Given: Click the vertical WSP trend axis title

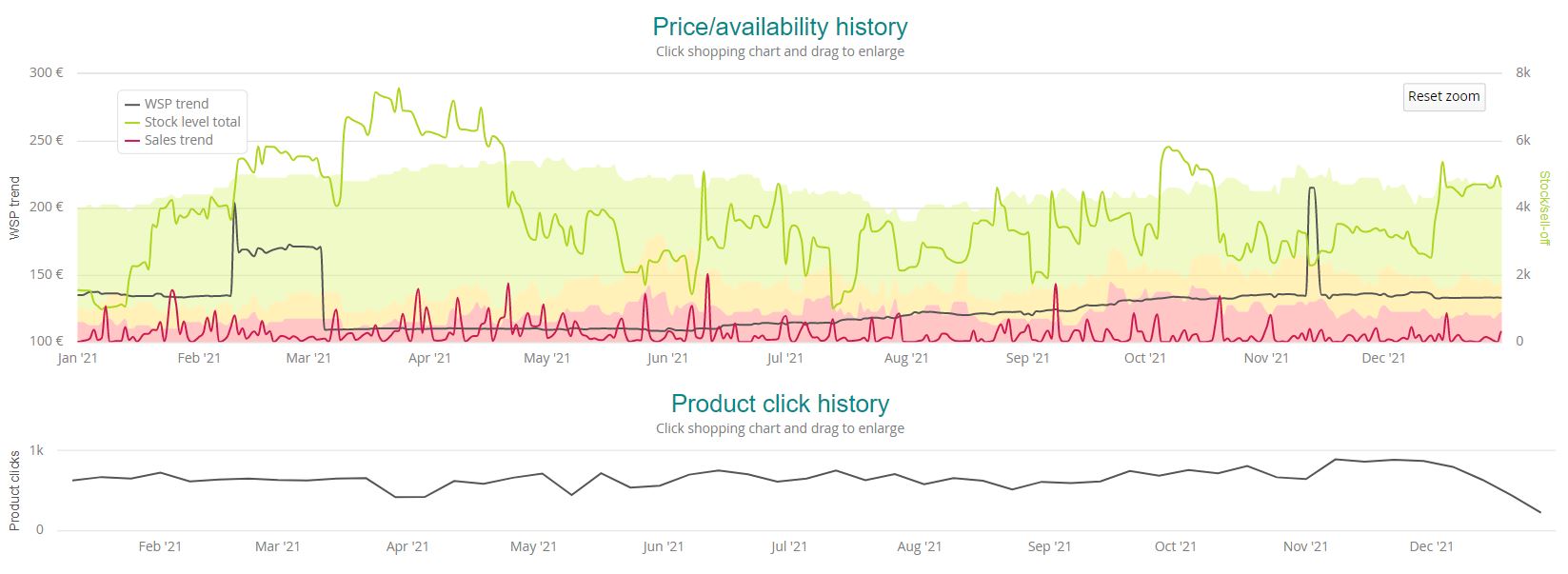Looking at the screenshot, I should [x=14, y=208].
